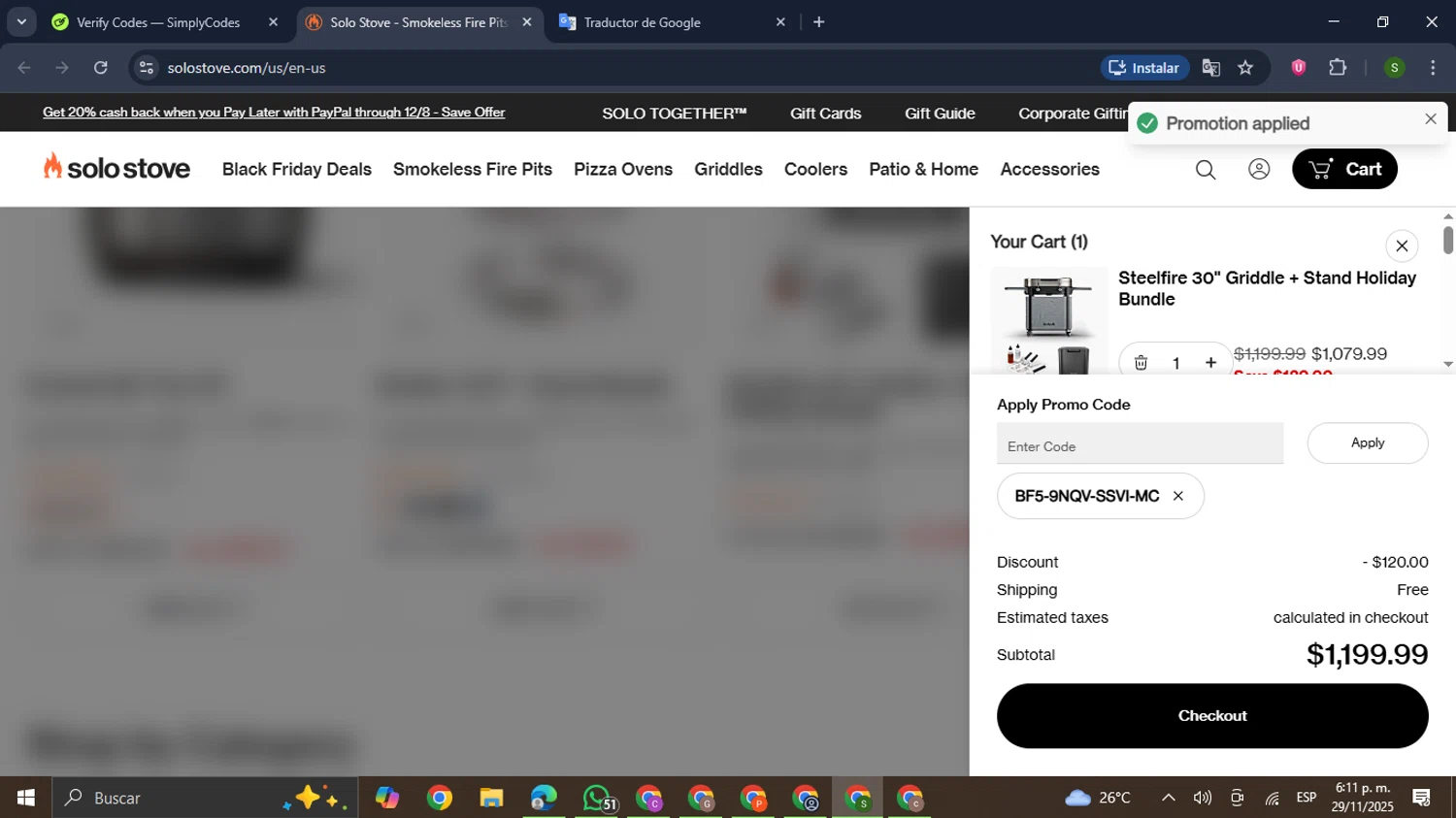Open Coolers menu
Screen dimensions: 1456x818
pyautogui.click(x=815, y=169)
